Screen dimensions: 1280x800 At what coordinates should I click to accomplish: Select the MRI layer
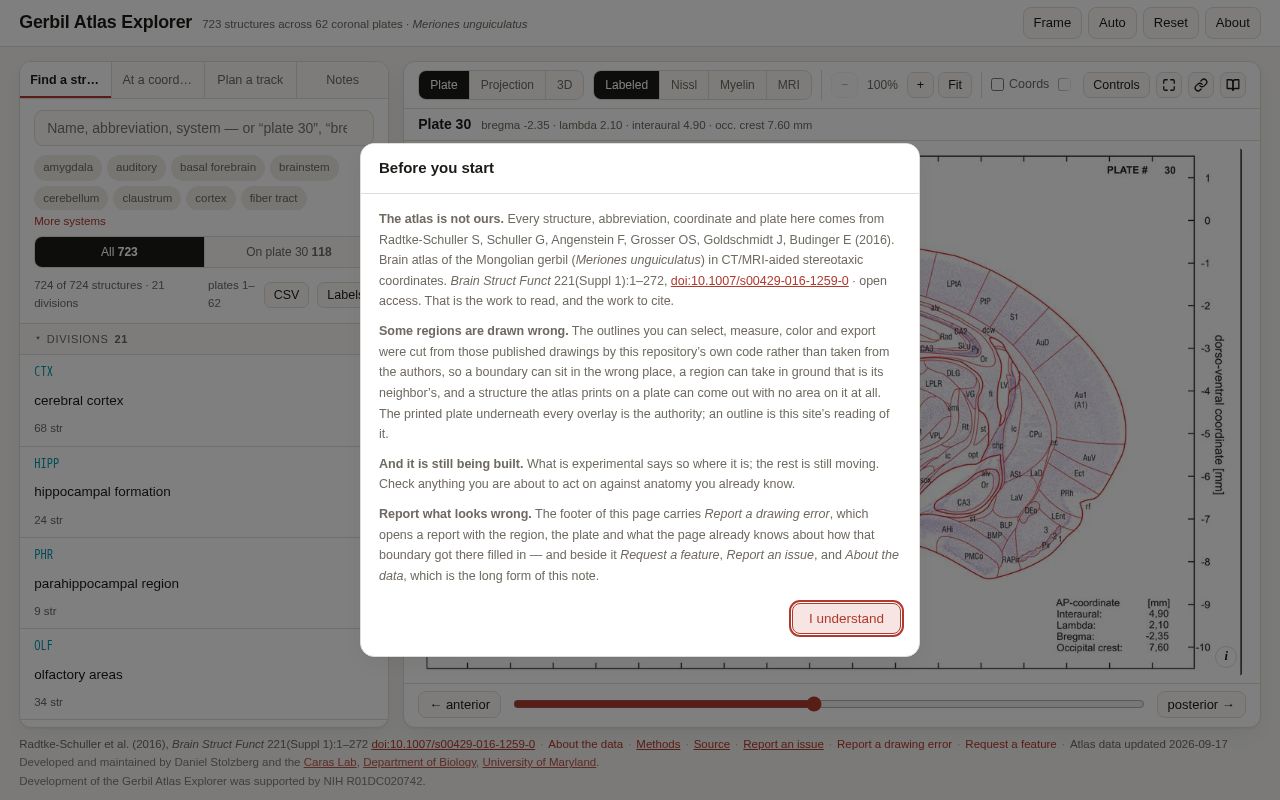click(x=789, y=85)
